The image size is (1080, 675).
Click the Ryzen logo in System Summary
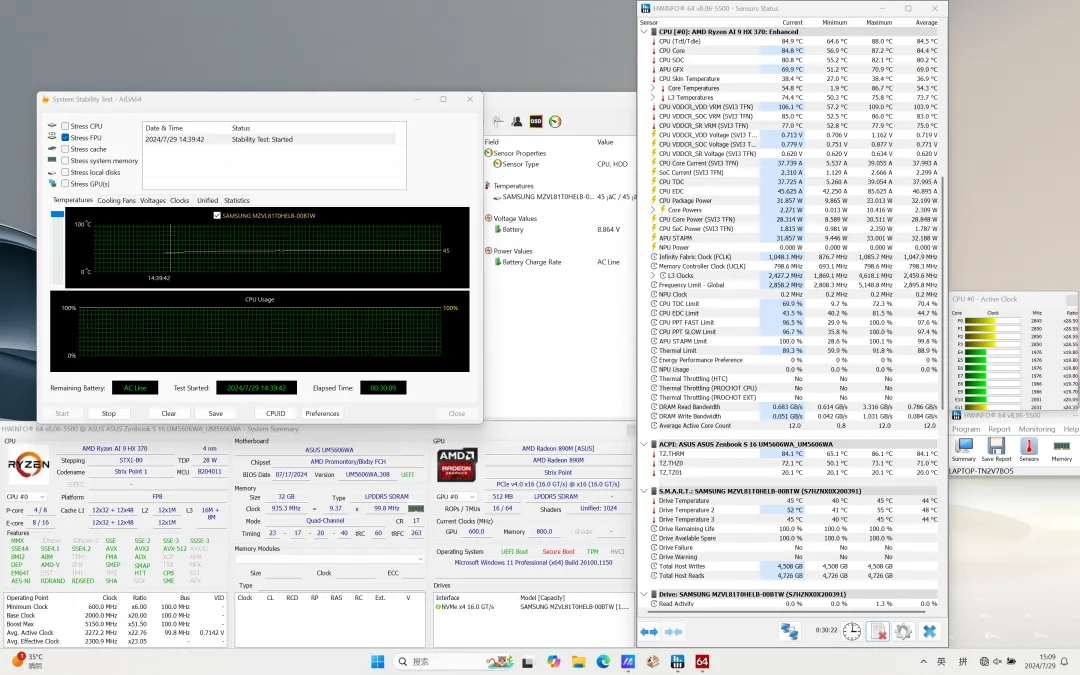coord(29,464)
